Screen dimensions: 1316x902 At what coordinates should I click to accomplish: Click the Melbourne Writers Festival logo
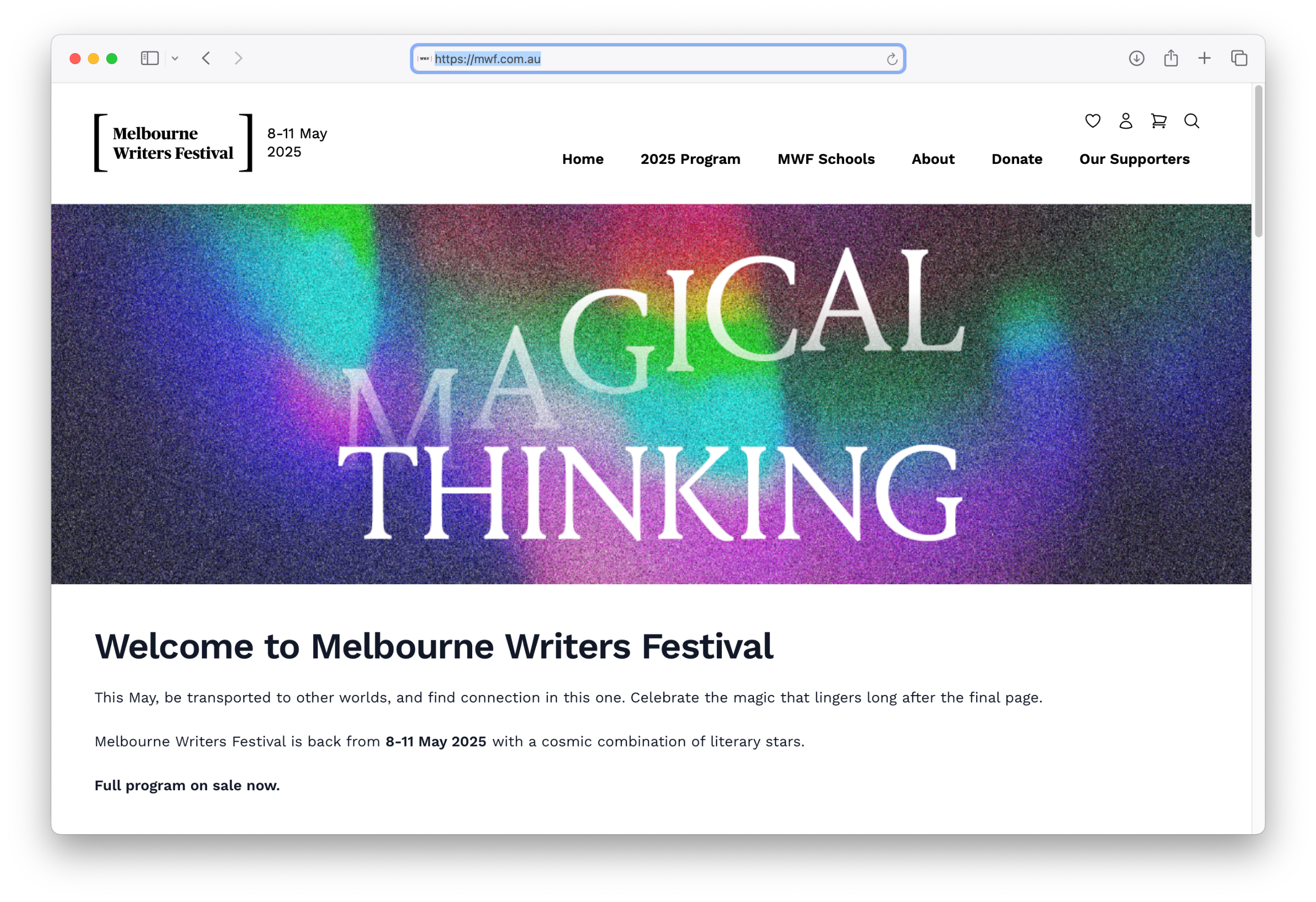172,142
